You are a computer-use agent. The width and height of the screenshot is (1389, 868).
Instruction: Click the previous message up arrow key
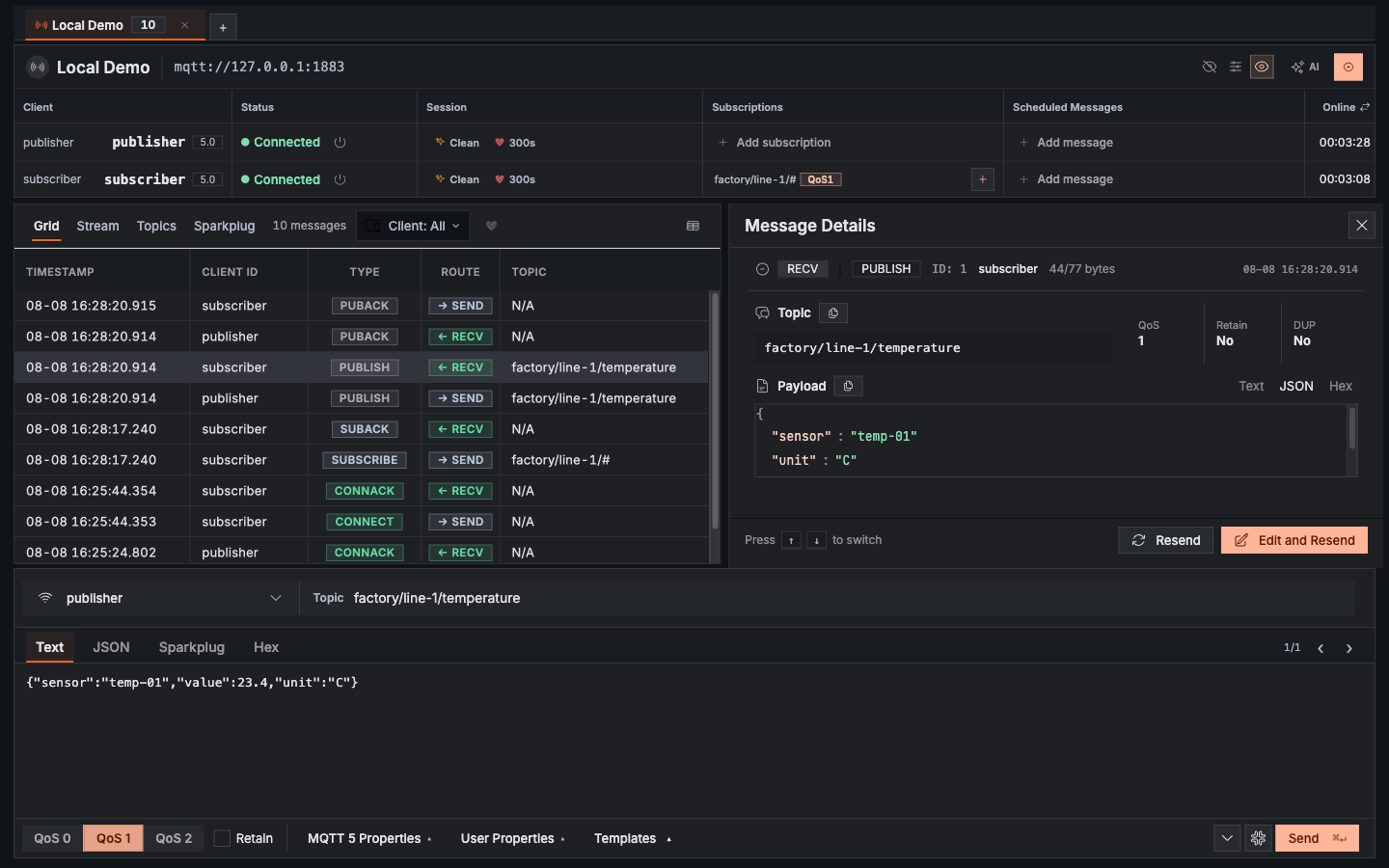click(x=791, y=540)
